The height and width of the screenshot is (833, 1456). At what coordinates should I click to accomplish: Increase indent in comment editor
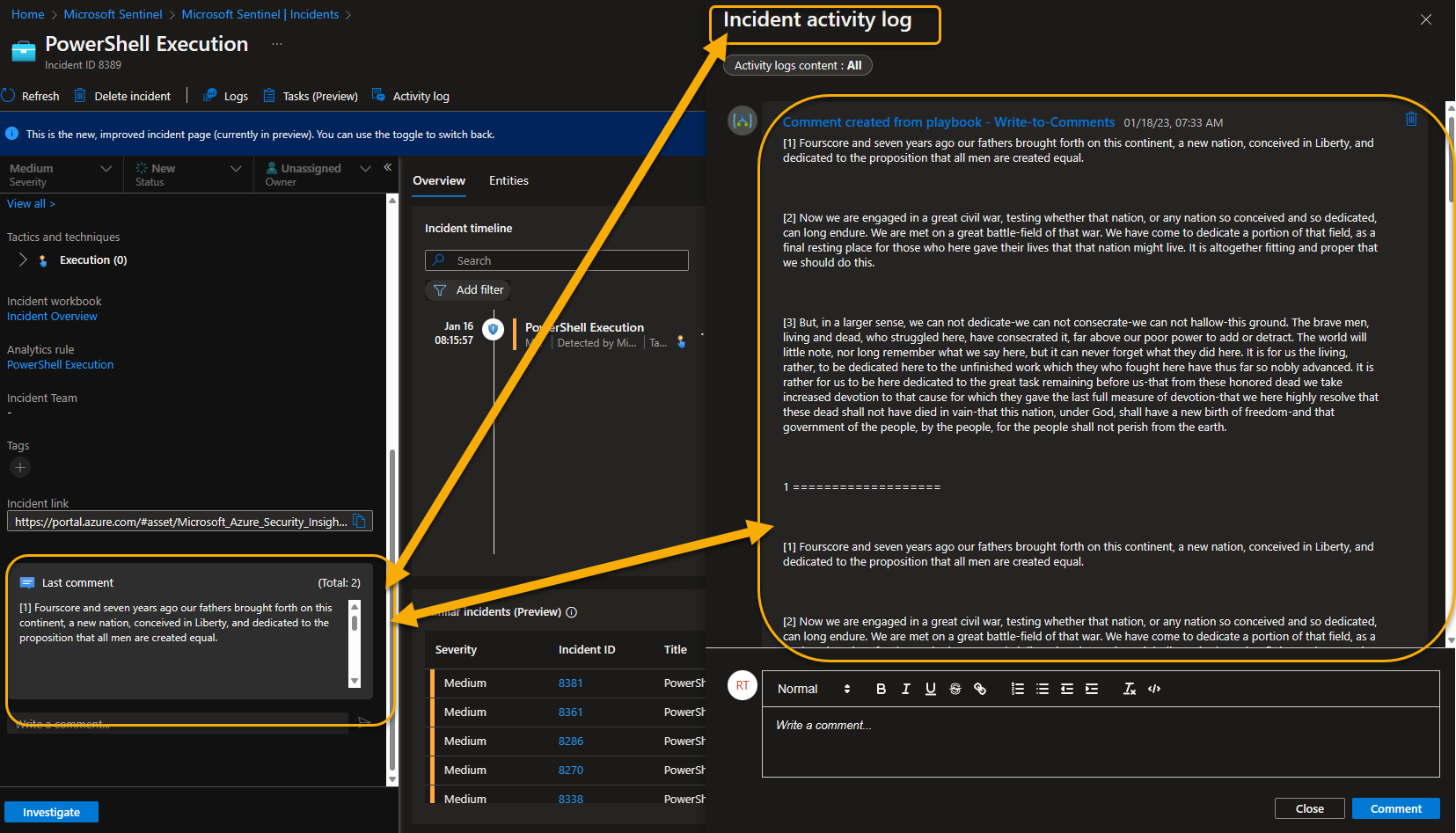pos(1091,689)
